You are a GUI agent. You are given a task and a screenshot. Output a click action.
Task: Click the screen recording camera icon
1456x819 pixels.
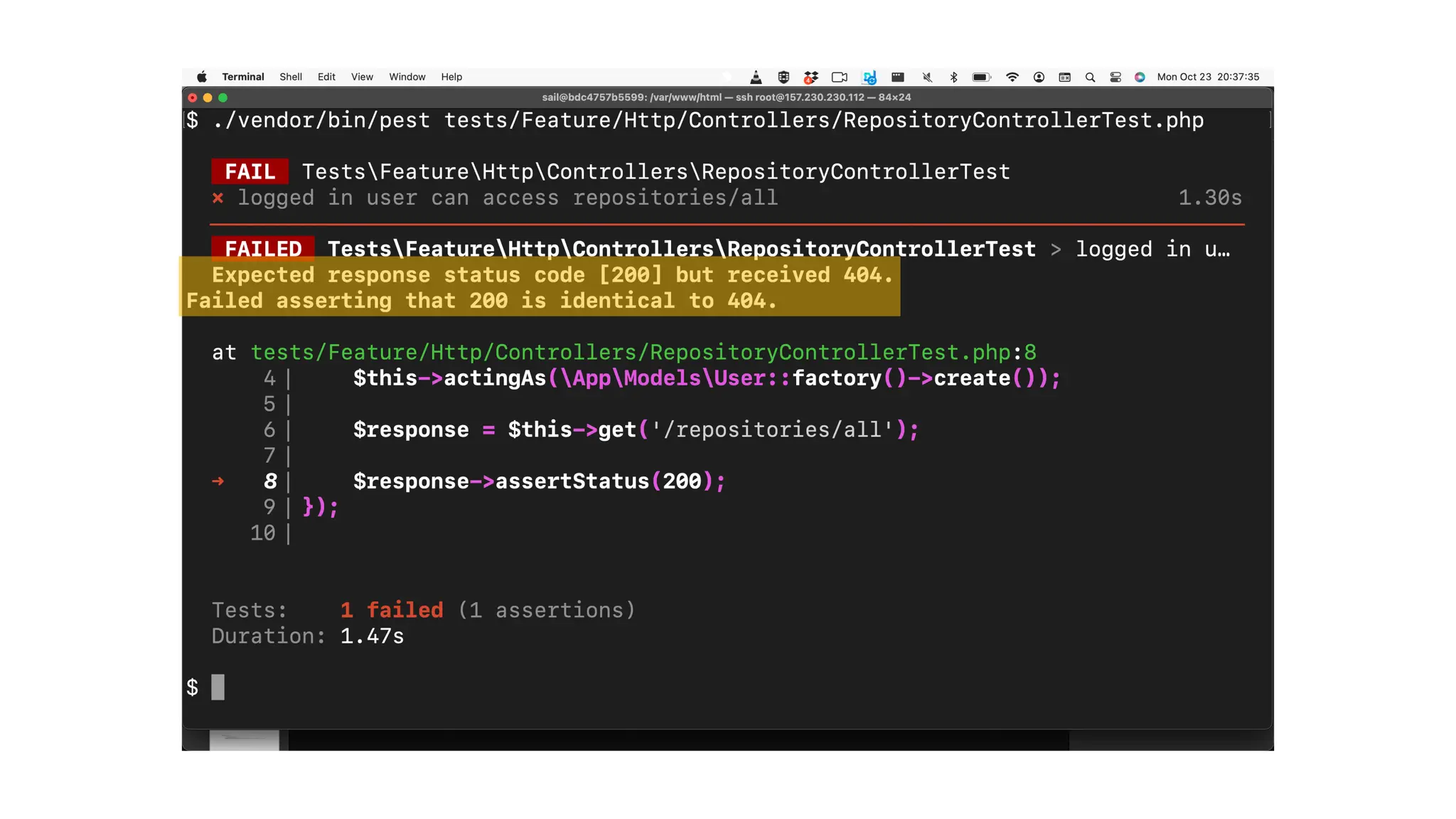point(839,77)
